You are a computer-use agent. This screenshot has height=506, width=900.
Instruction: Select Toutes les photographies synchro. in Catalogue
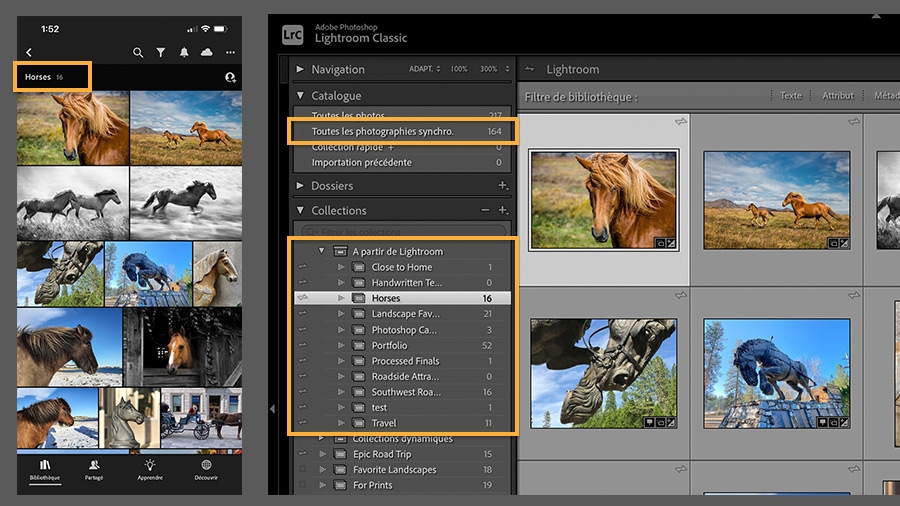(383, 132)
